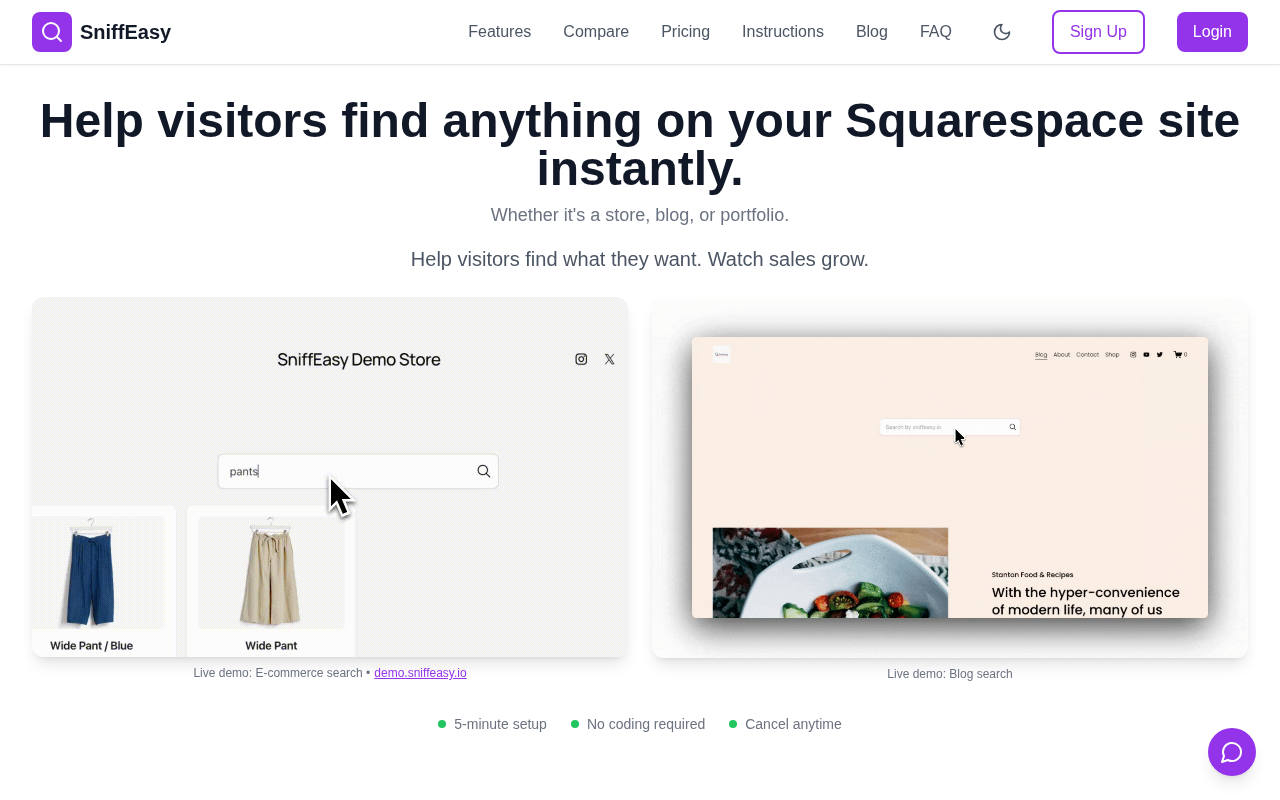Click the Sign Up button
Screen dimensions: 1280x800
(x=1098, y=32)
